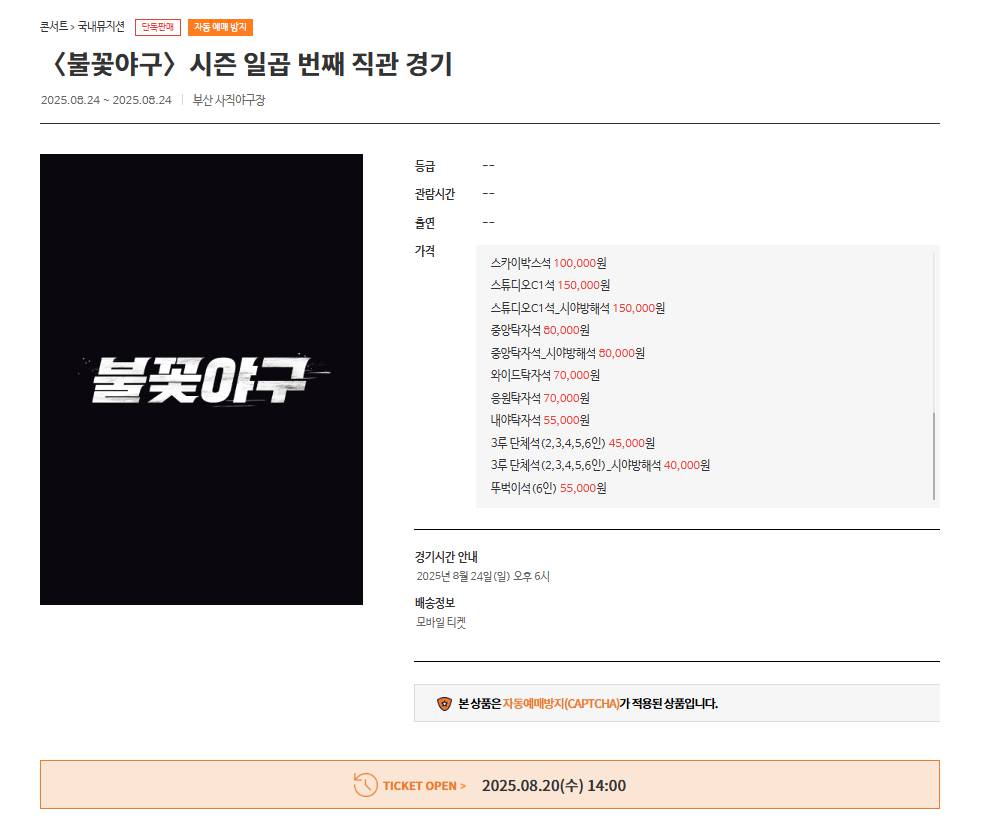Click the 자동 예매 방지 orange badge

point(222,27)
